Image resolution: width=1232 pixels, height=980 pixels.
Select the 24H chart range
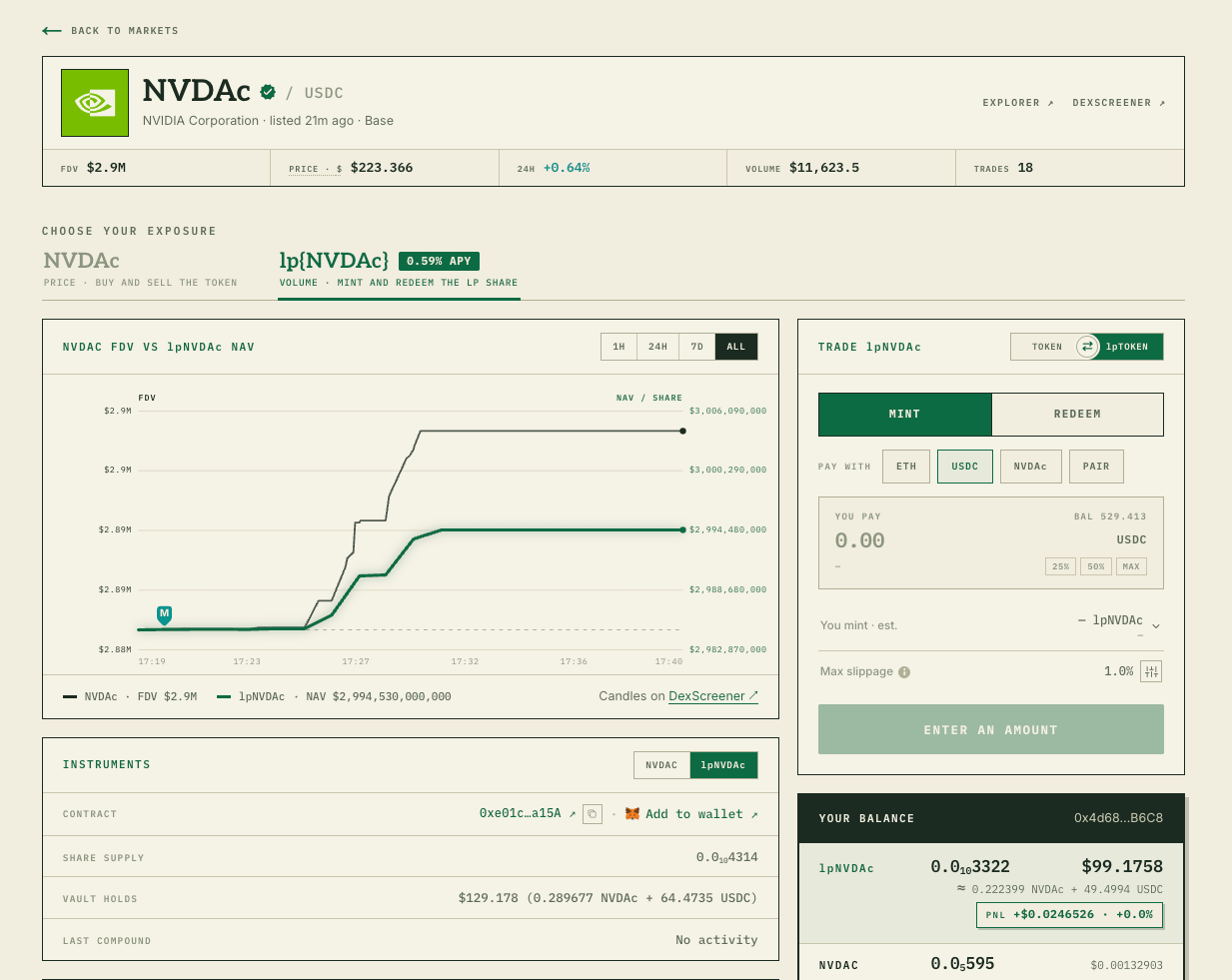(658, 347)
